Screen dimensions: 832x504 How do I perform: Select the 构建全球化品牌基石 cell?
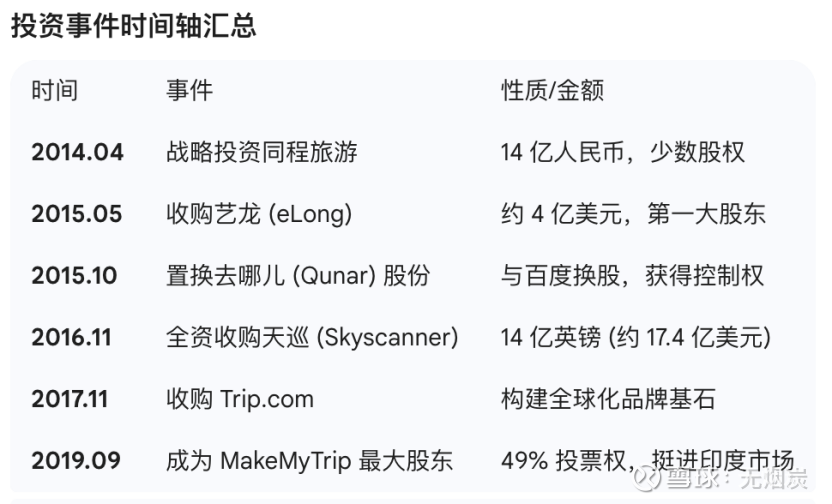click(608, 400)
